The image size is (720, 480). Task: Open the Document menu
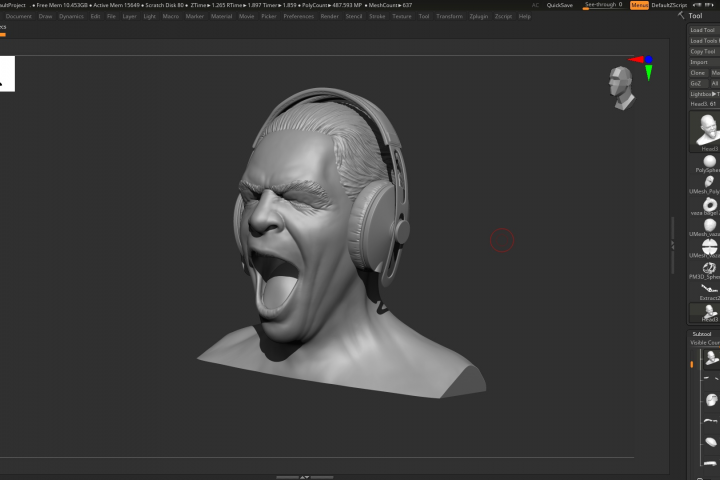19,16
